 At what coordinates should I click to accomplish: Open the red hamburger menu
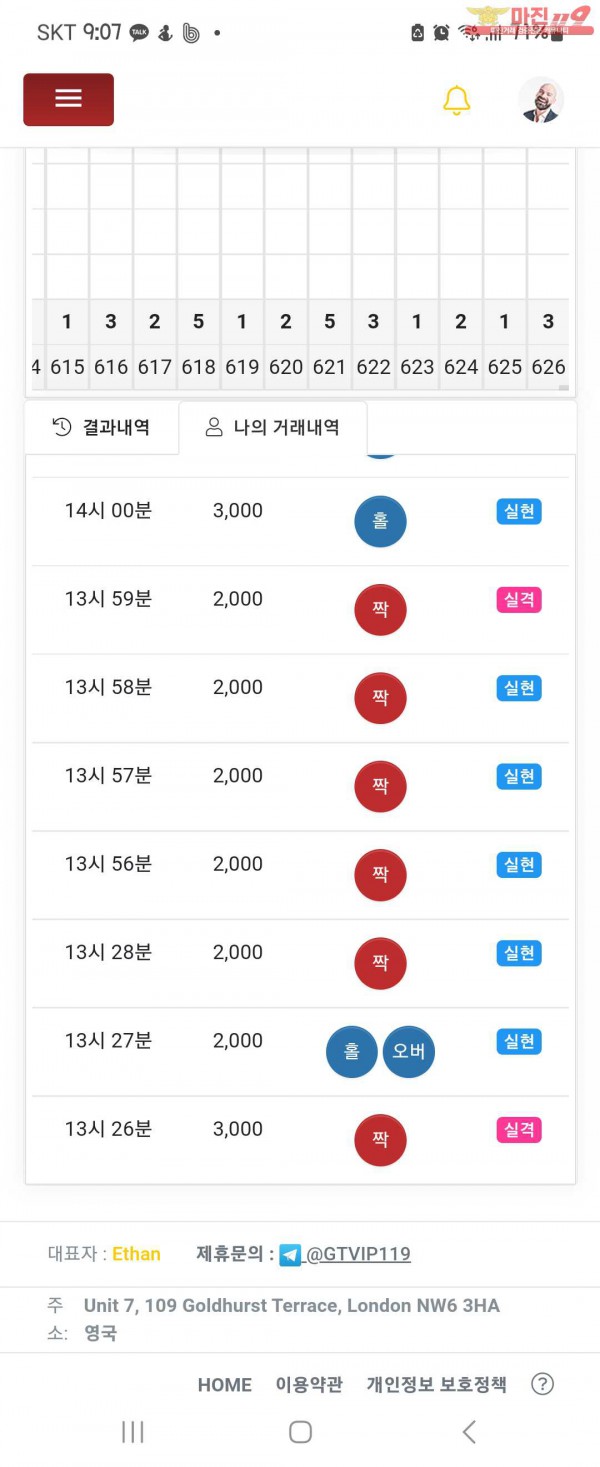point(68,99)
